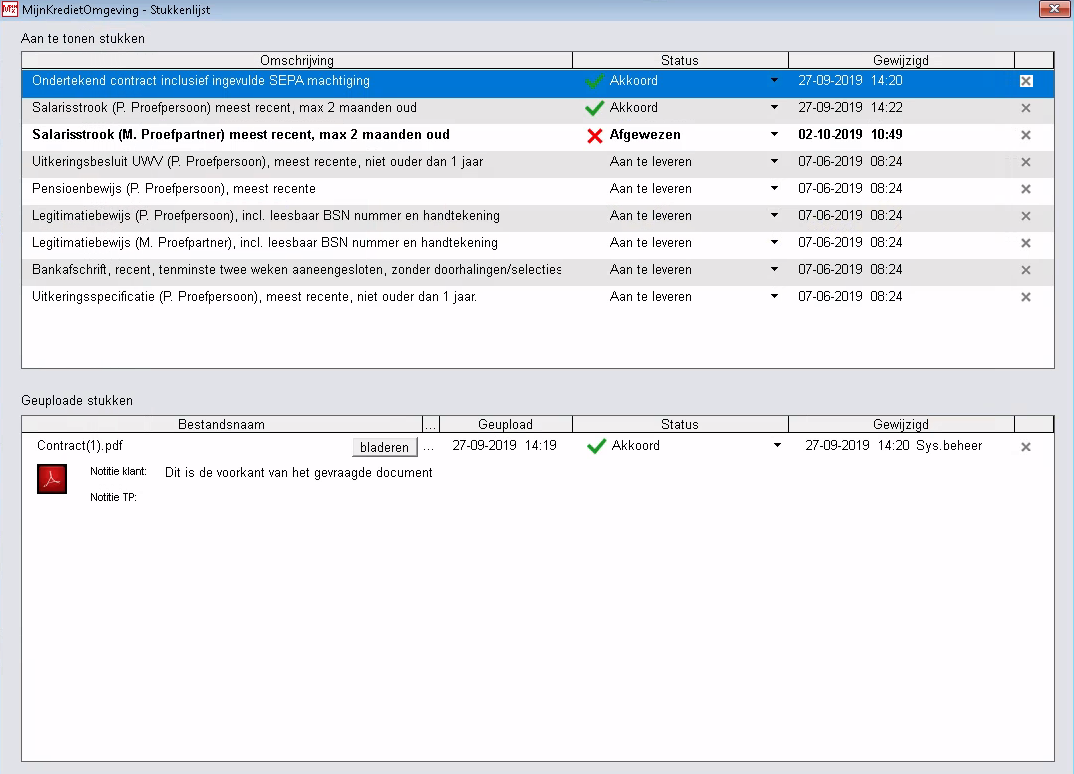Viewport: 1074px width, 774px height.
Task: Remove the Pensioenbewijs row with its X icon
Action: (1025, 189)
